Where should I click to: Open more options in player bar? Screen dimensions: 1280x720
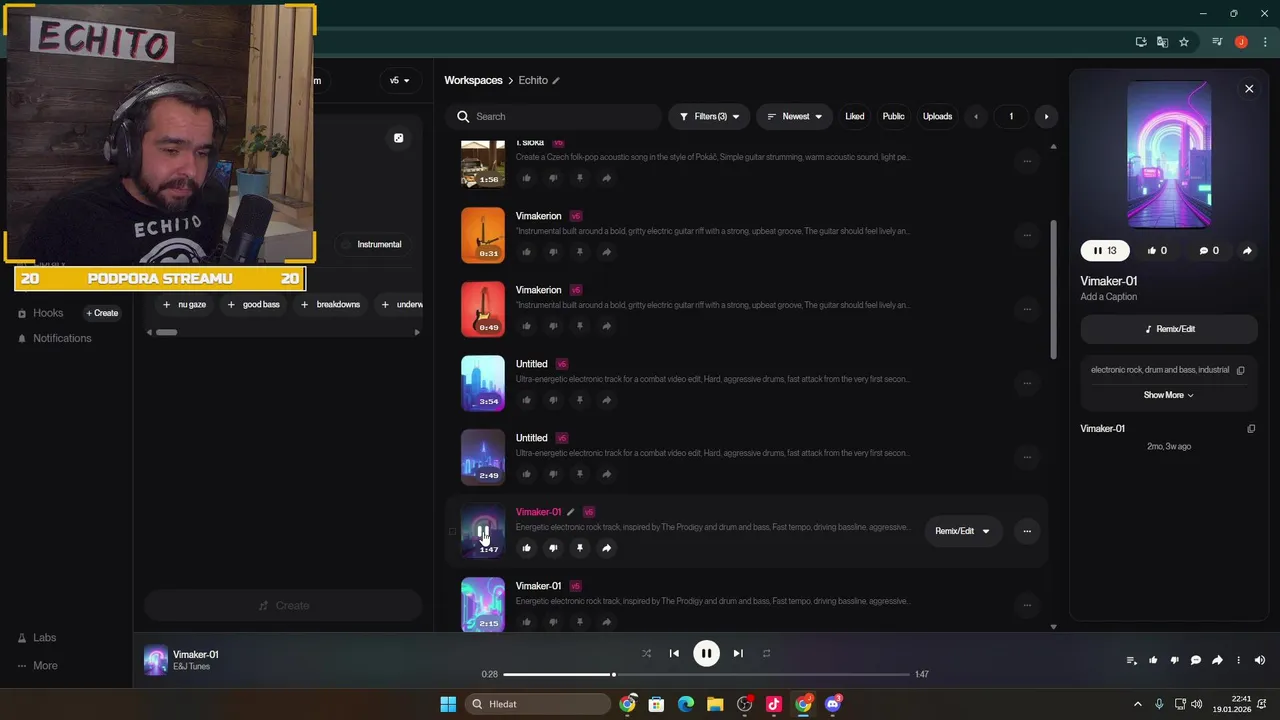tap(1238, 660)
